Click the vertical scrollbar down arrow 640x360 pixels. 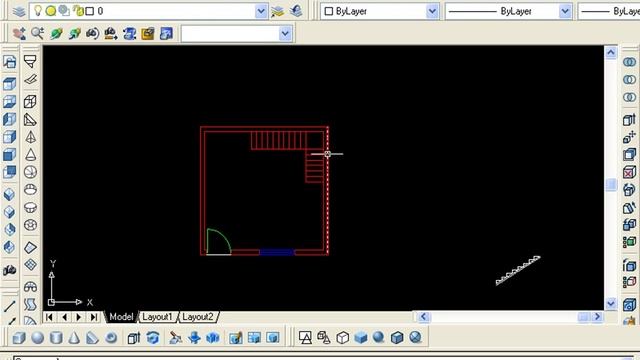click(x=611, y=304)
